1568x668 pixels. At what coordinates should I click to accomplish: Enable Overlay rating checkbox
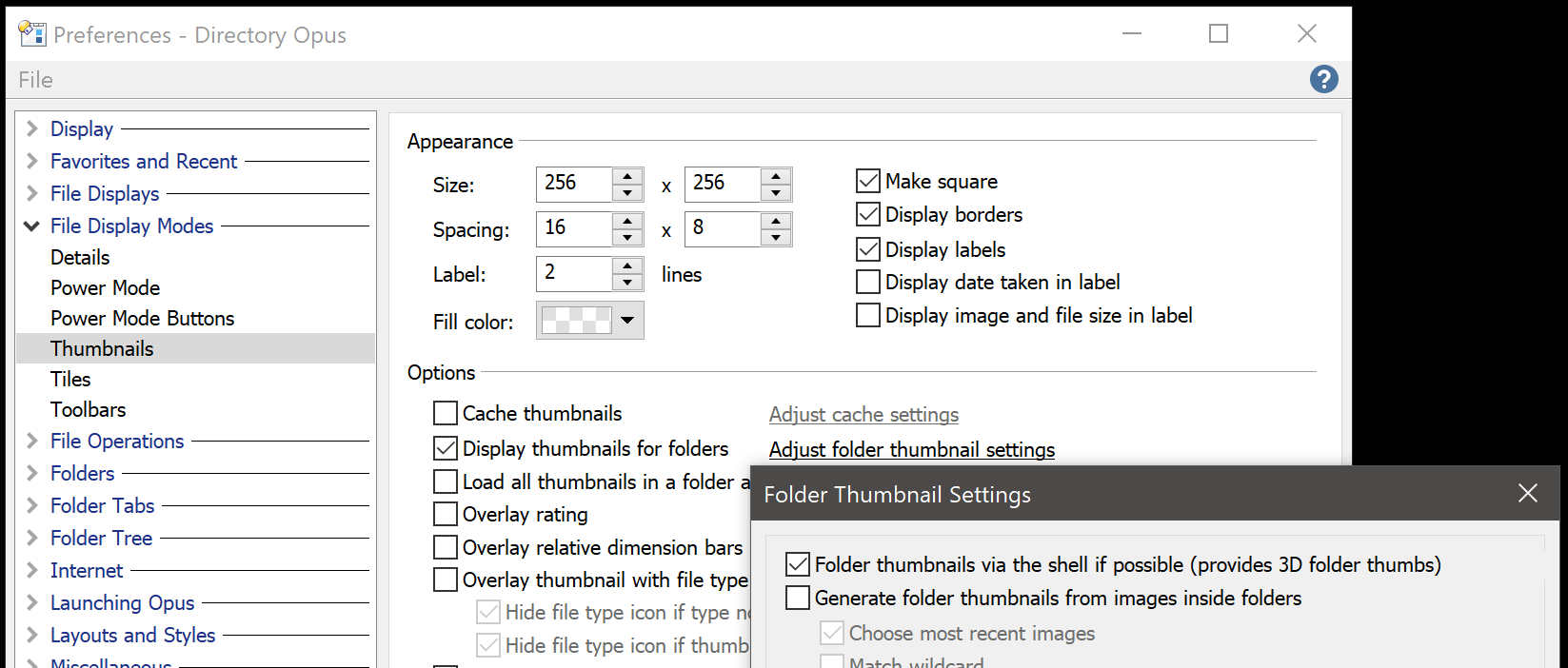click(x=446, y=514)
